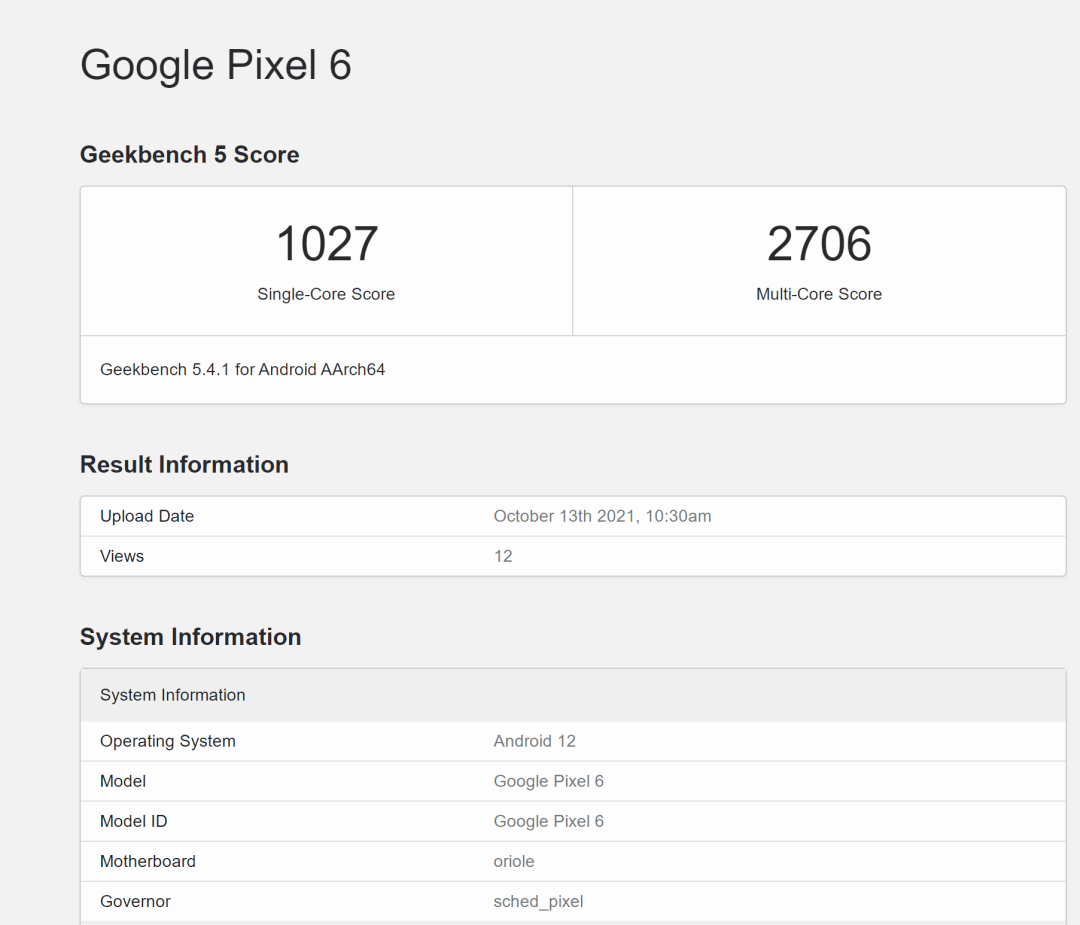Select the October 13th 2021, 10:30am value
The height and width of the screenshot is (925, 1080).
coord(602,516)
